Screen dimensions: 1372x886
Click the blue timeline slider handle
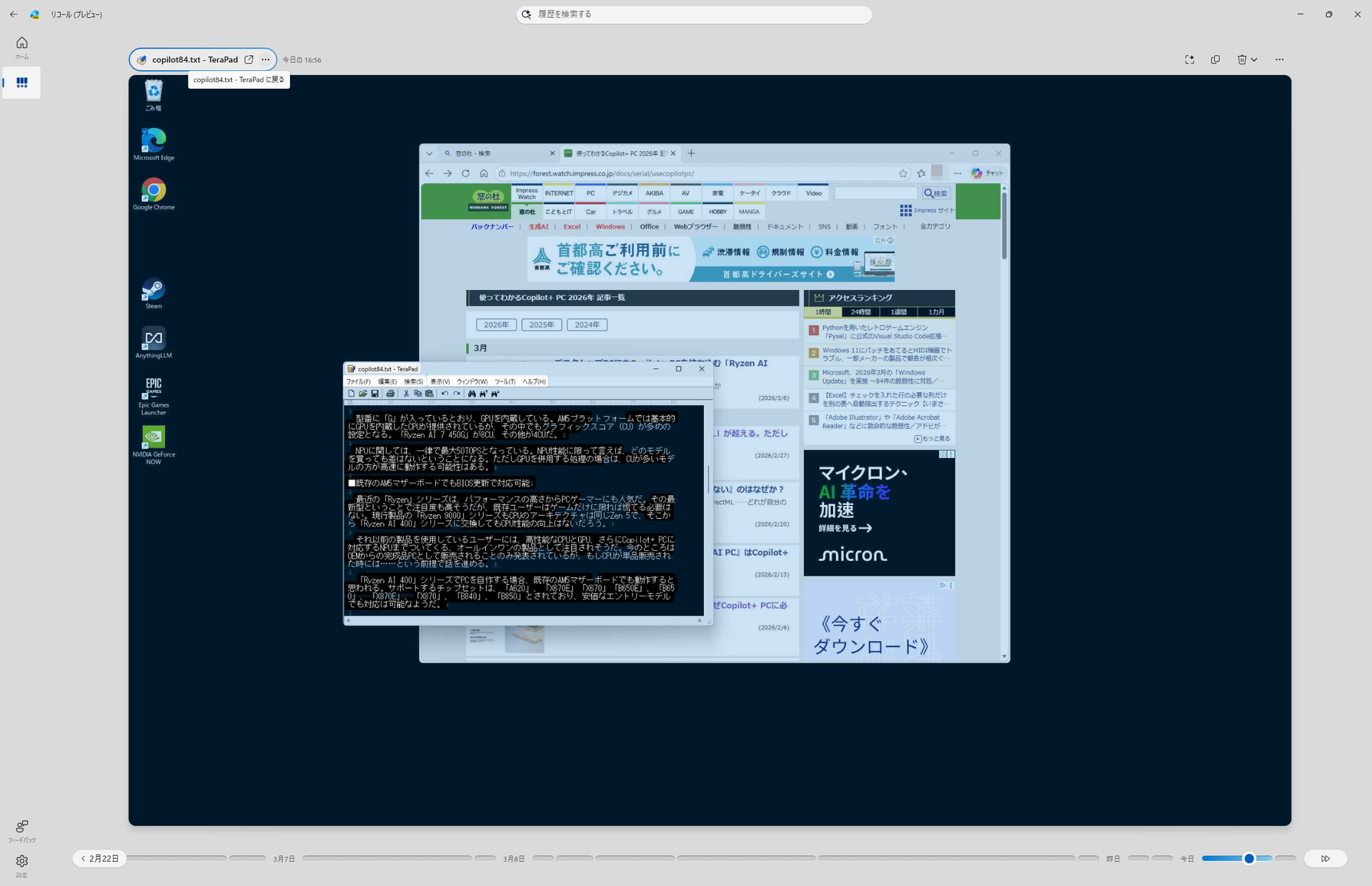pyautogui.click(x=1249, y=859)
